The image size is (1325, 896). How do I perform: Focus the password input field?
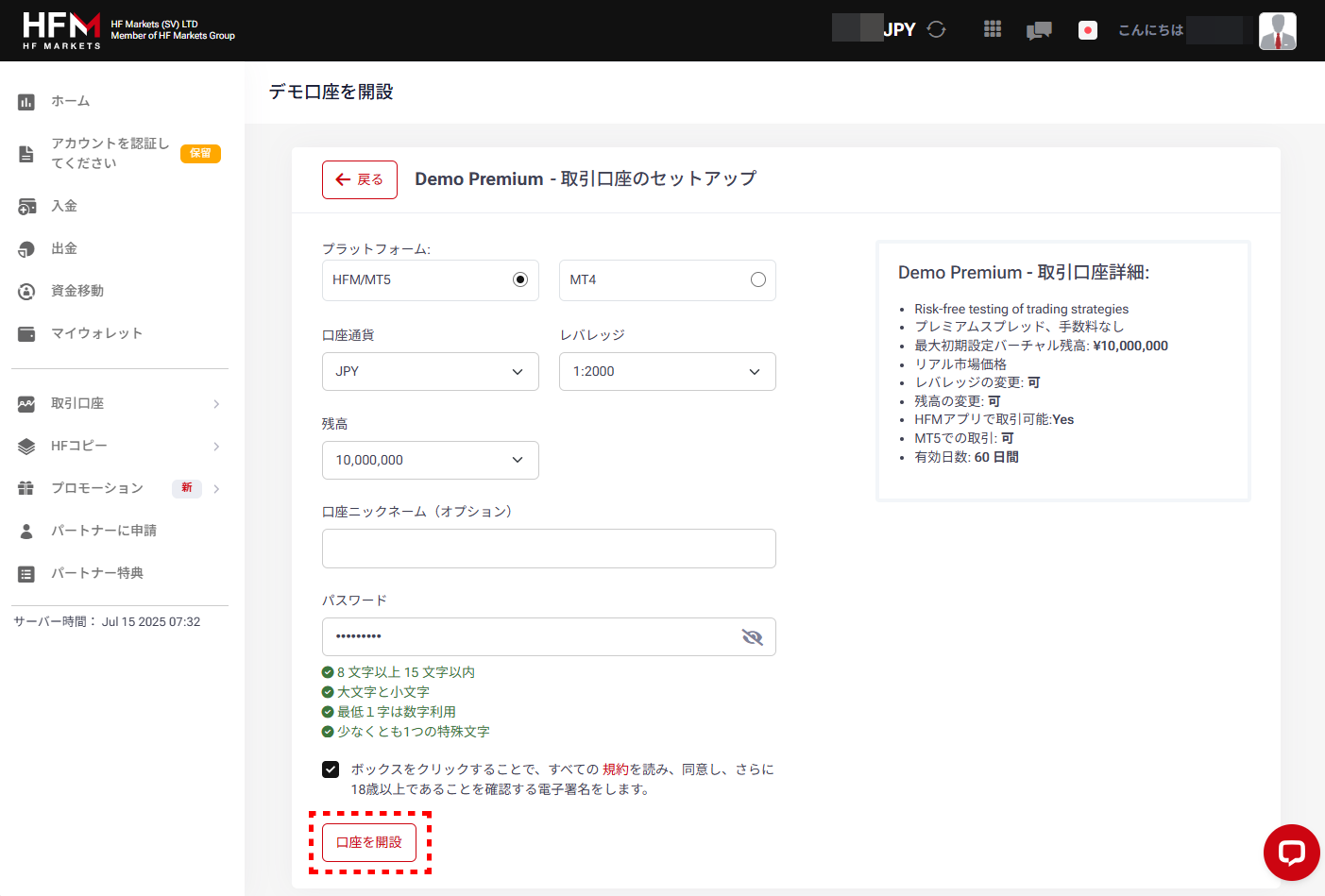pyautogui.click(x=549, y=637)
